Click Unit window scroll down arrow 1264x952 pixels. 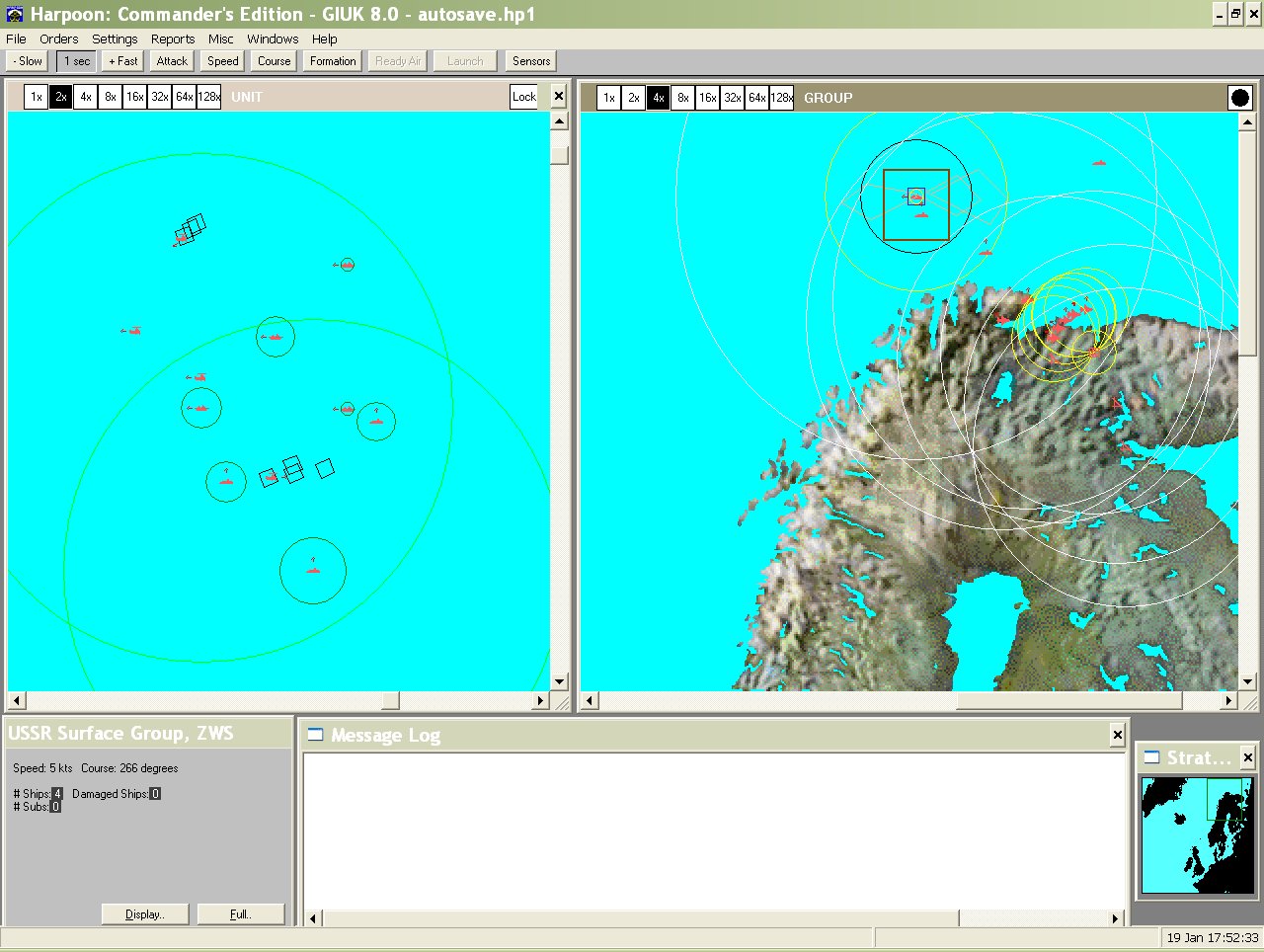(x=559, y=681)
